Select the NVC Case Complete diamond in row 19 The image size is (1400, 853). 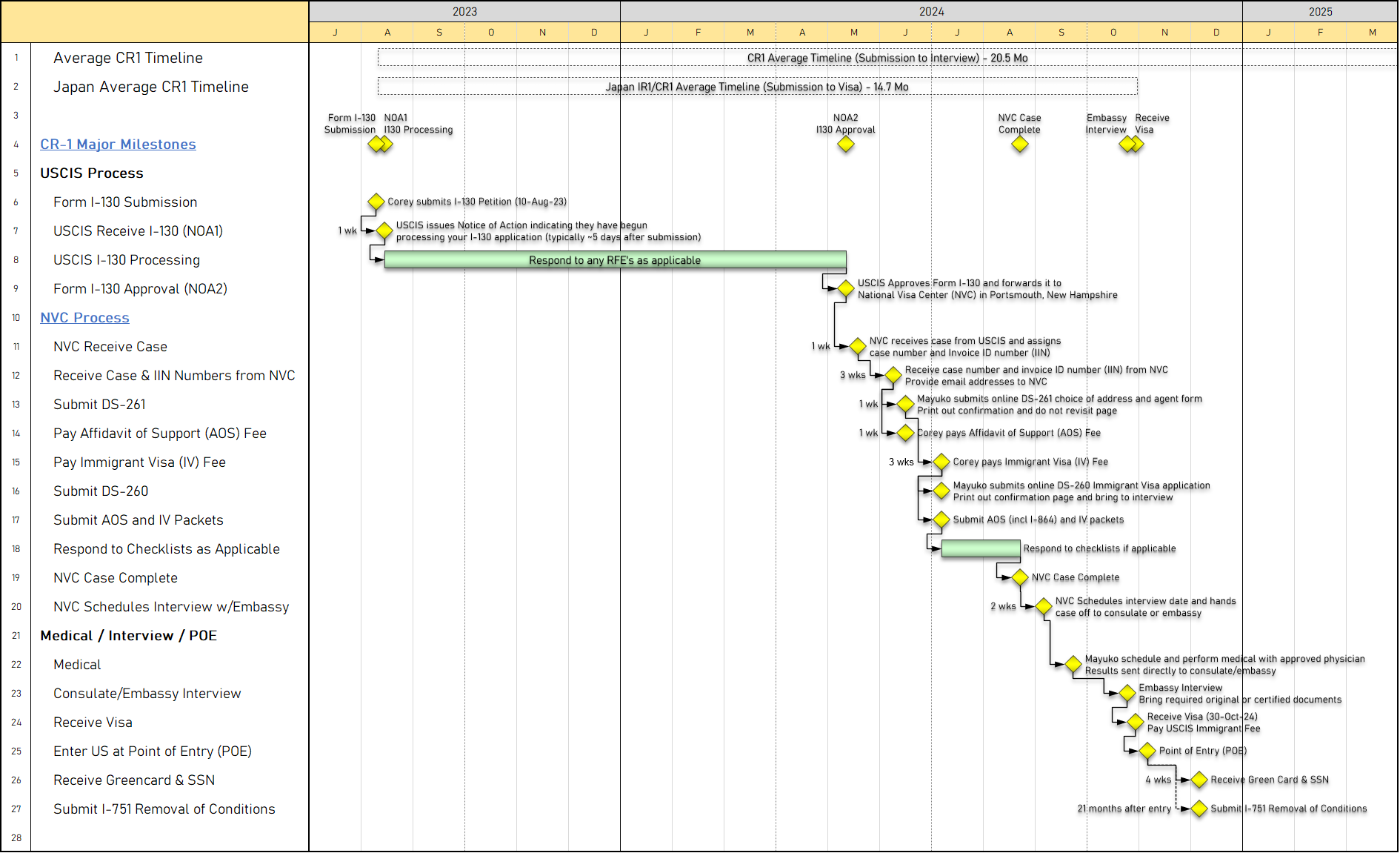pyautogui.click(x=1020, y=577)
